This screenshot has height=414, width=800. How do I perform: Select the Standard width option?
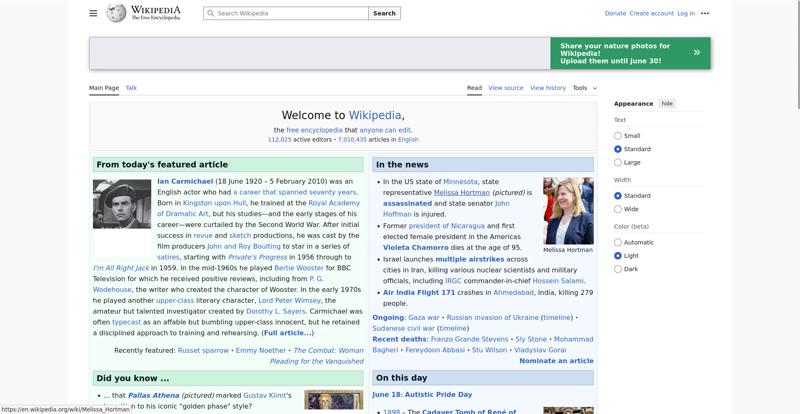(618, 196)
